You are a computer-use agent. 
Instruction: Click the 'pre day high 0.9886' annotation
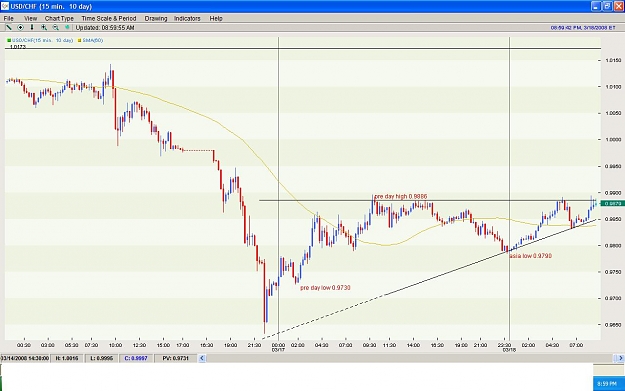click(401, 196)
